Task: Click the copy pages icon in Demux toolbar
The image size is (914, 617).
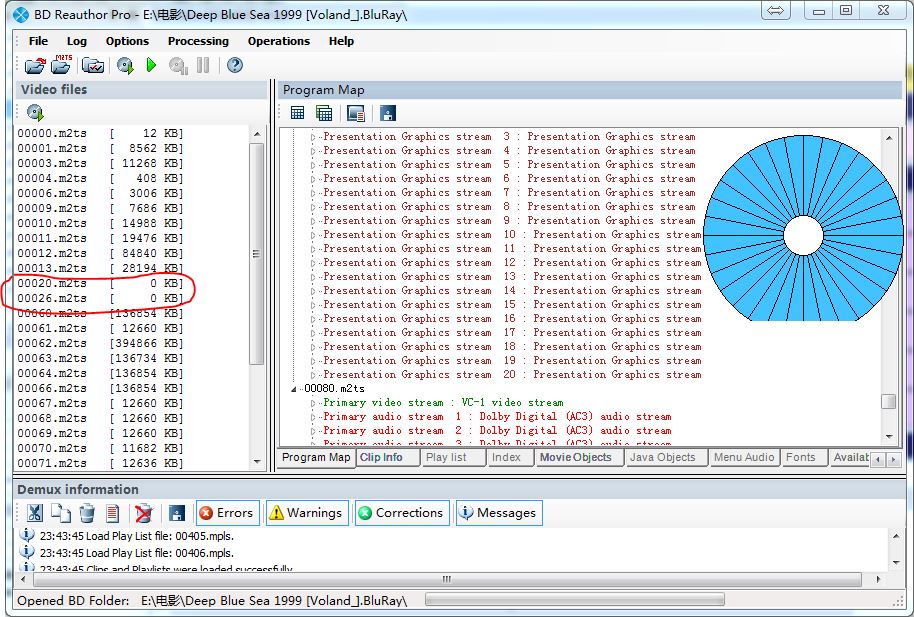Action: (61, 513)
